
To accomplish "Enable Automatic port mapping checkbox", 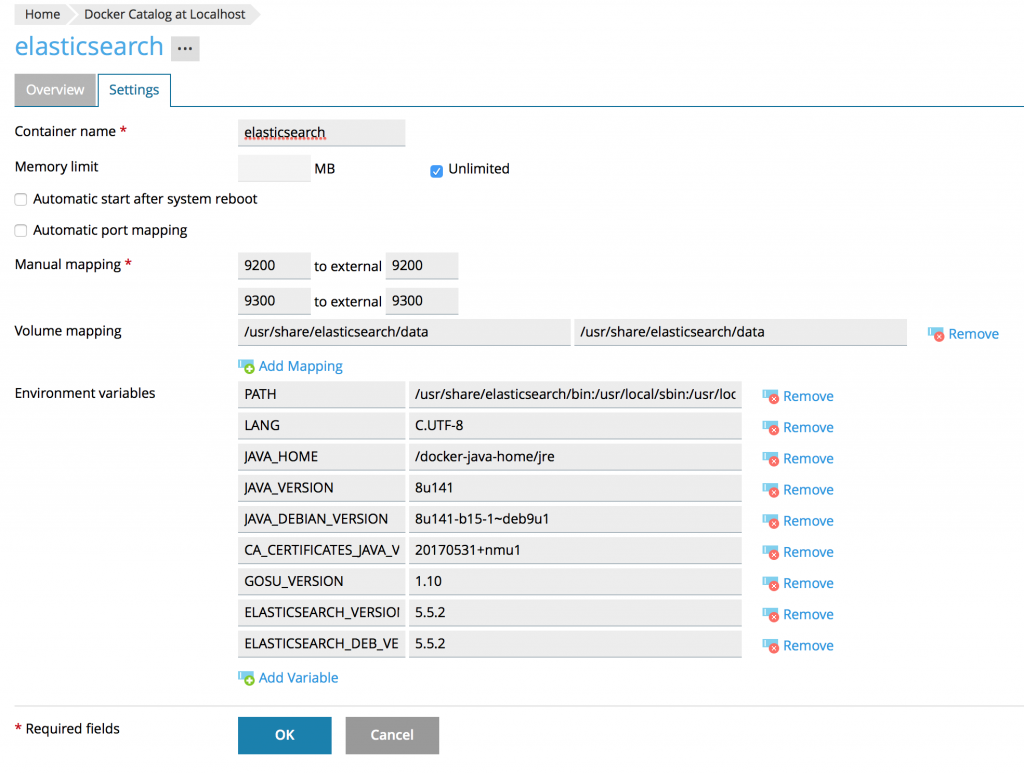I will tap(21, 230).
